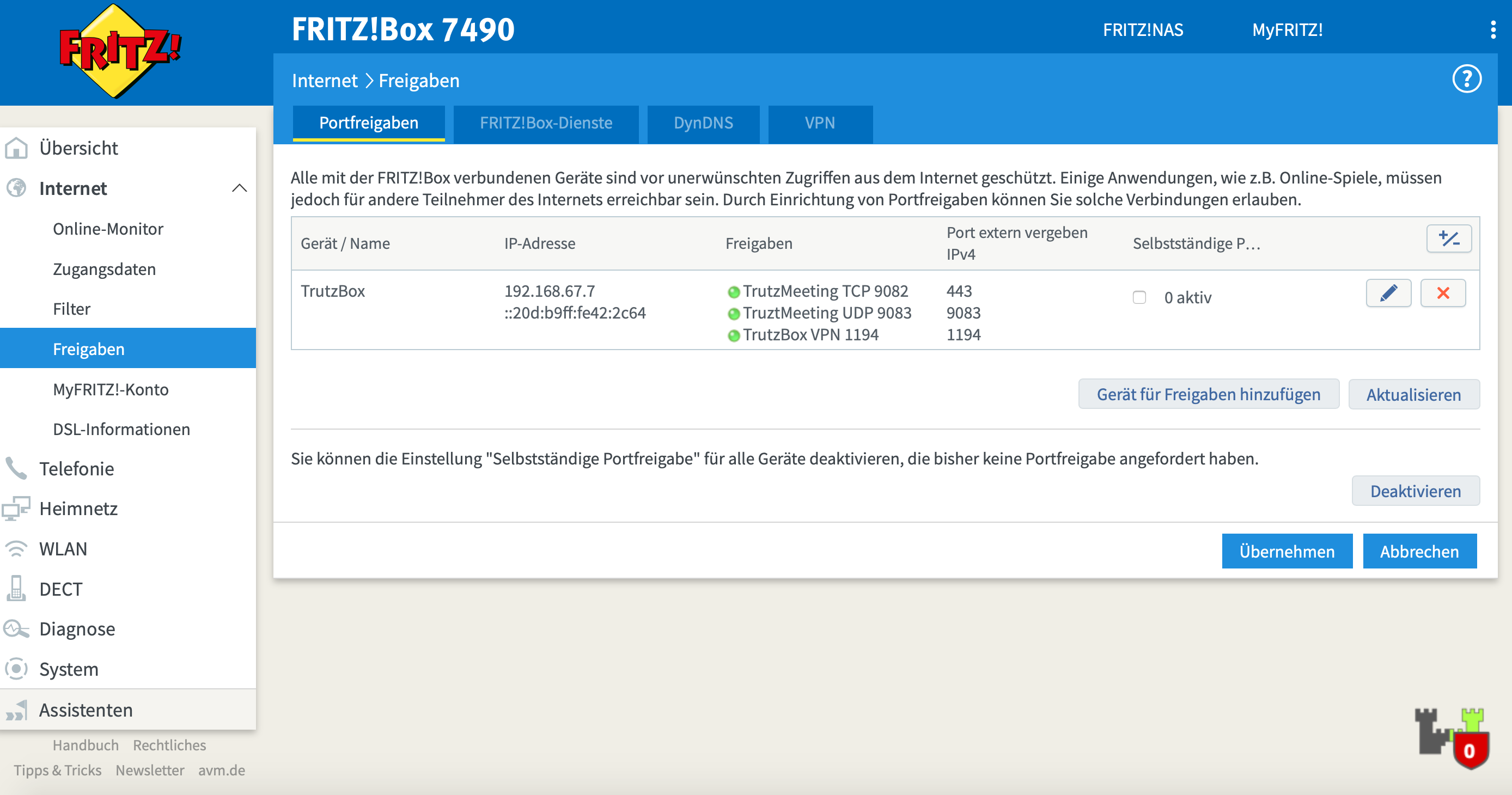
Task: Open WLAN via its wifi icon
Action: (16, 548)
